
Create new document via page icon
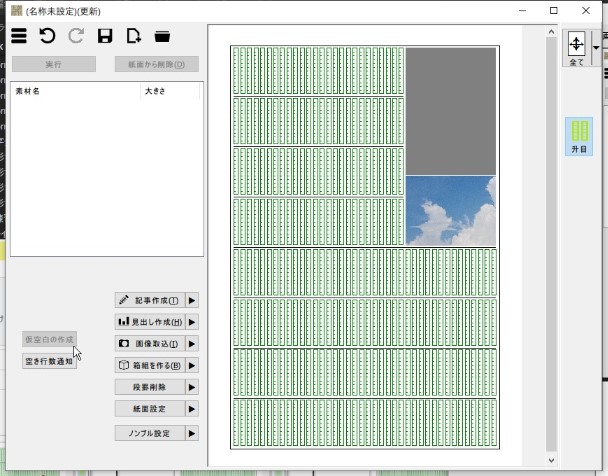pos(134,36)
